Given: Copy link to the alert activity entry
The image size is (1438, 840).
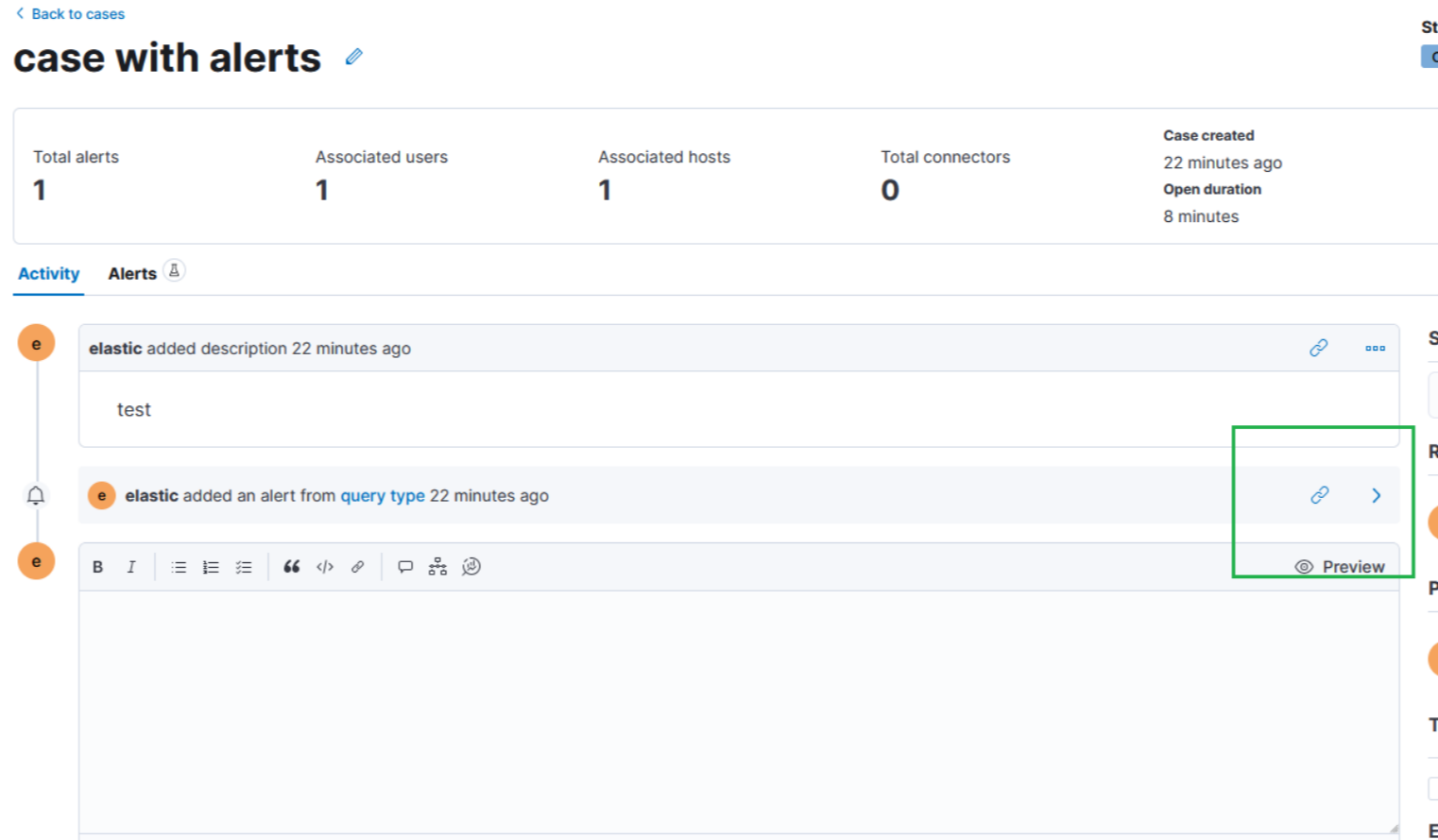Looking at the screenshot, I should (1320, 495).
